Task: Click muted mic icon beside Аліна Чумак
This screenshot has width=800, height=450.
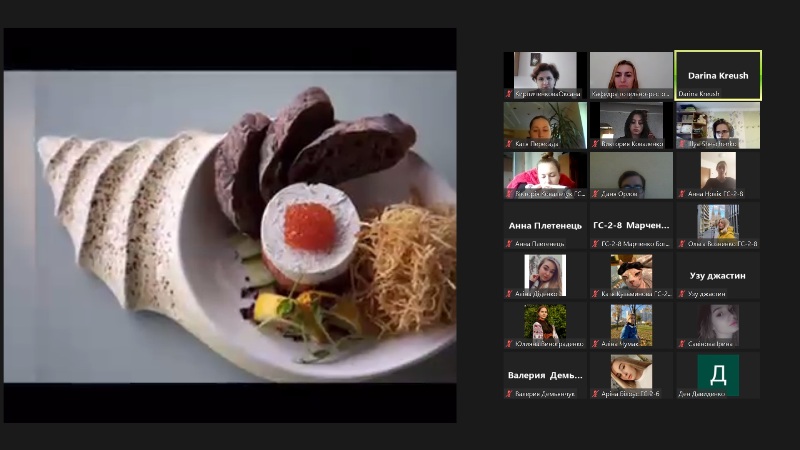Action: tap(595, 344)
